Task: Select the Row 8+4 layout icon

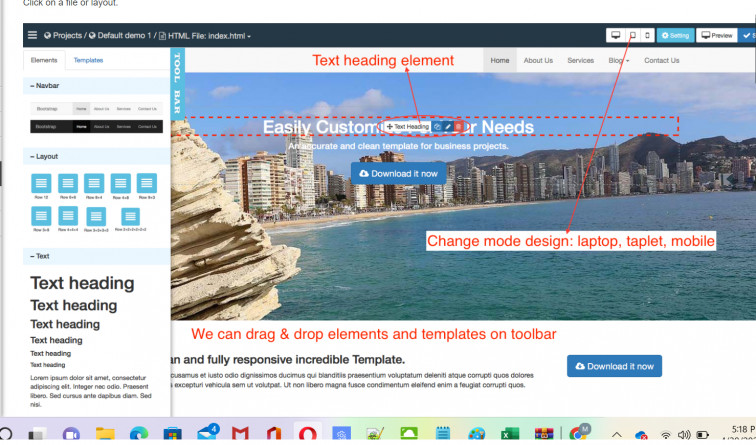Action: coord(94,186)
